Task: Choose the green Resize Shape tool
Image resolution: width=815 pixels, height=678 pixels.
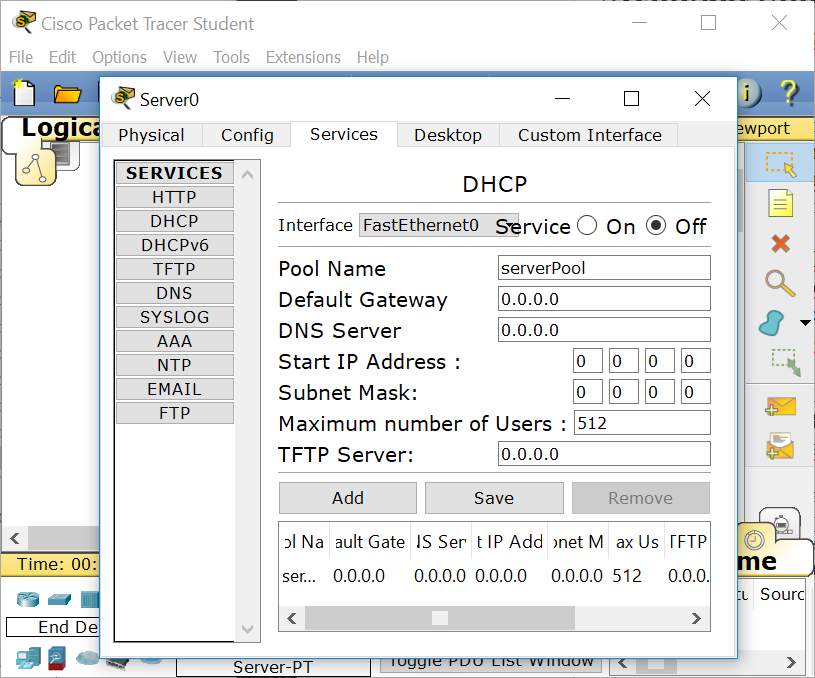Action: click(x=785, y=362)
